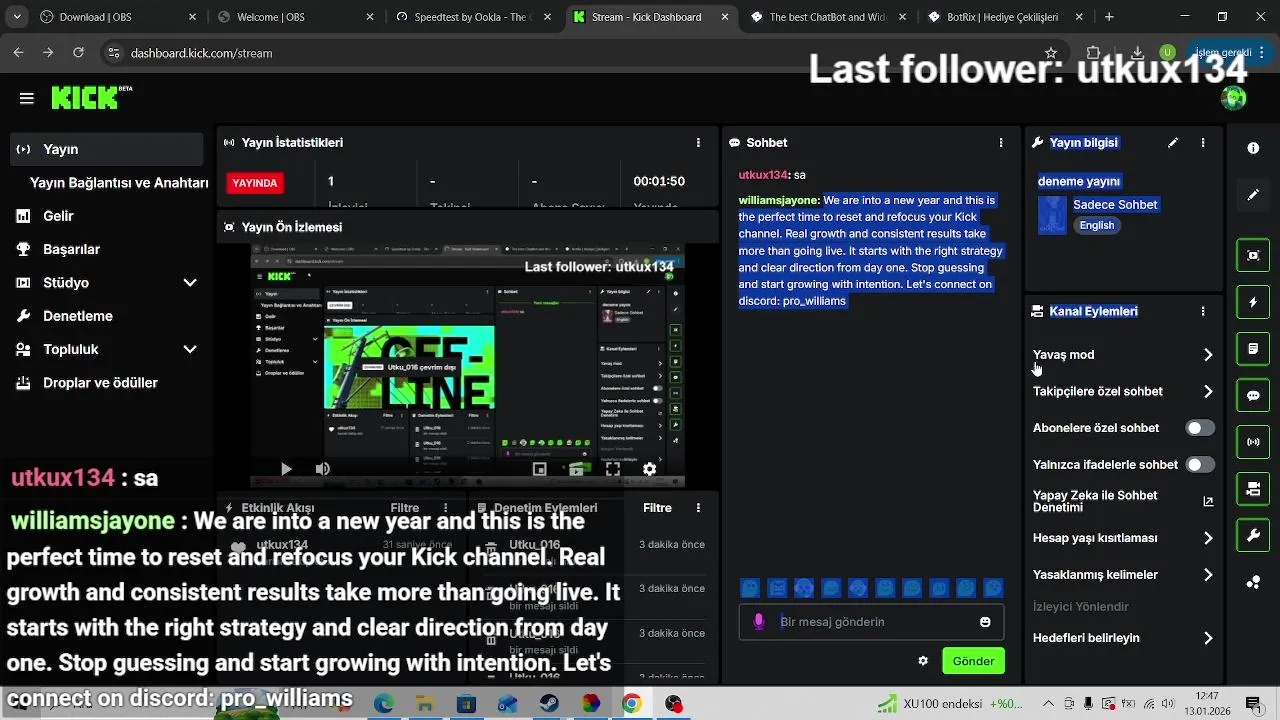Open the info icon in the right rail

pyautogui.click(x=1253, y=148)
